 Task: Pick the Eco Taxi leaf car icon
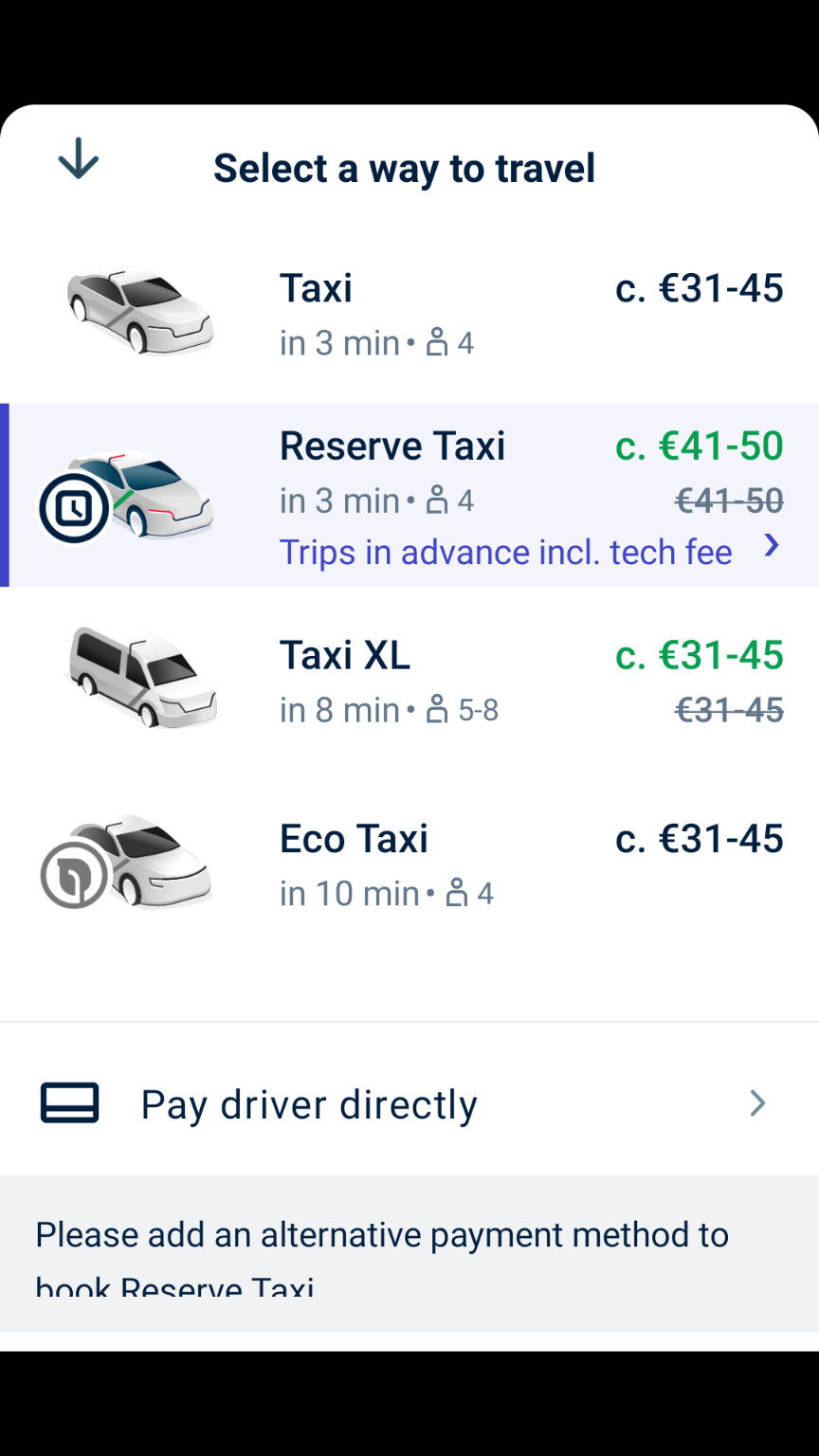[127, 861]
